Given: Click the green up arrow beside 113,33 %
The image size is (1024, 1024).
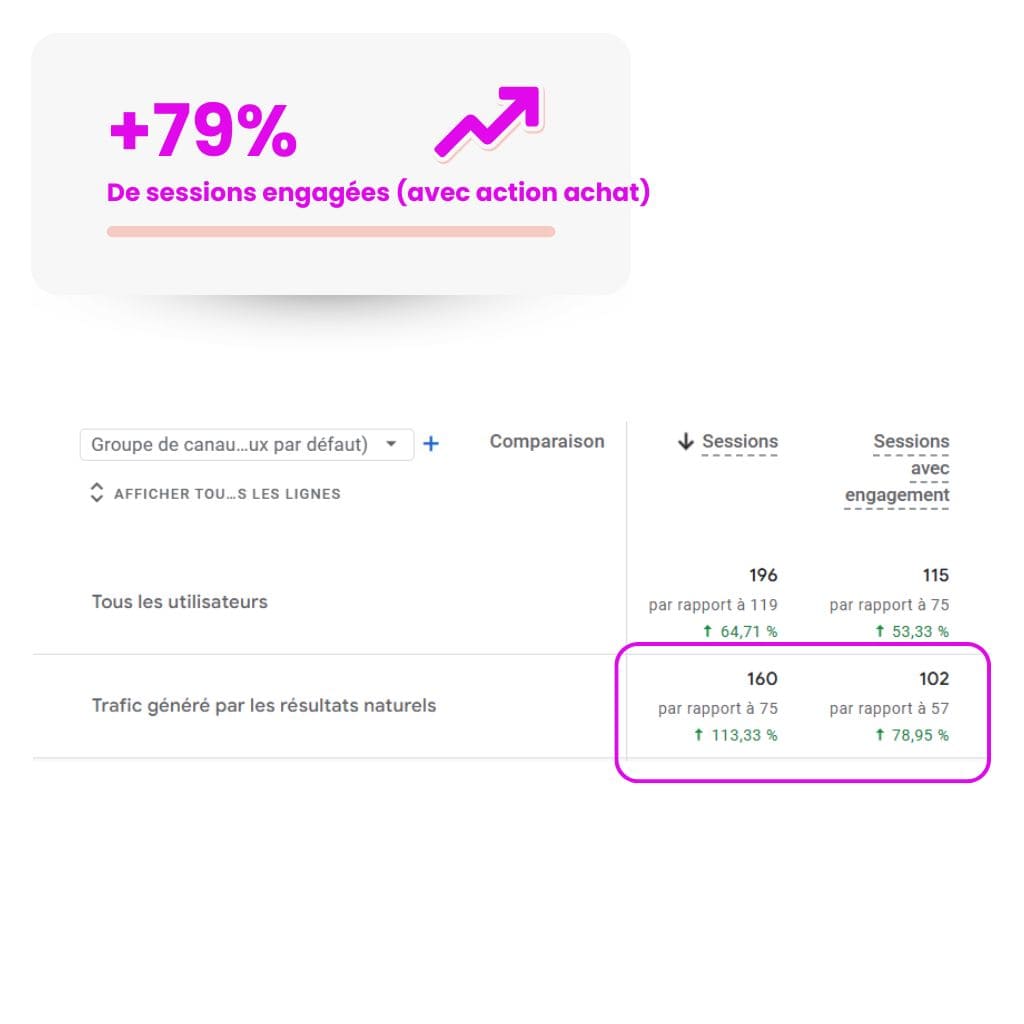Looking at the screenshot, I should [697, 735].
